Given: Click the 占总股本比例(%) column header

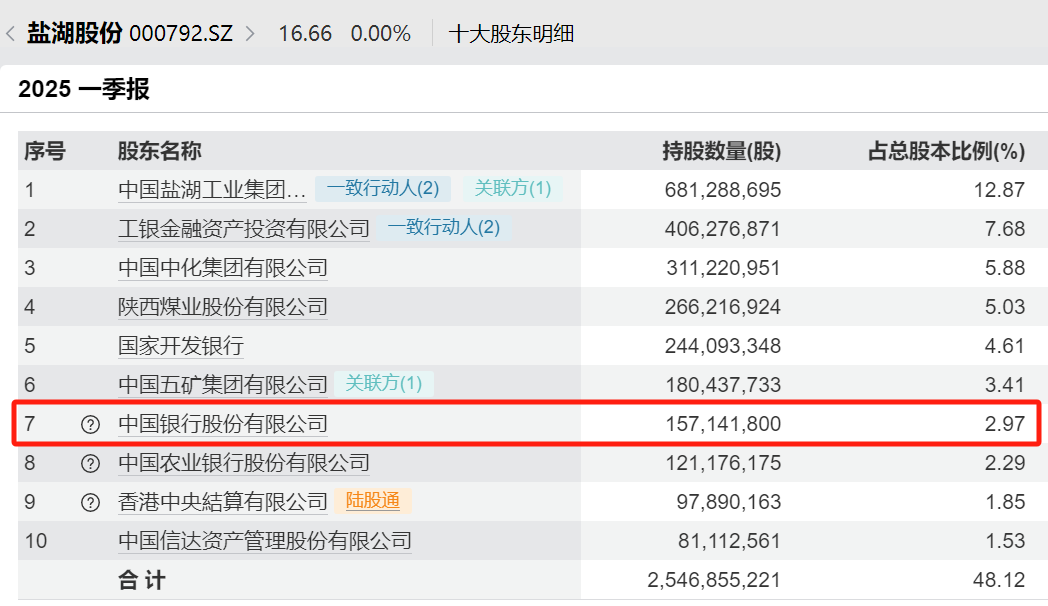Looking at the screenshot, I should (946, 151).
